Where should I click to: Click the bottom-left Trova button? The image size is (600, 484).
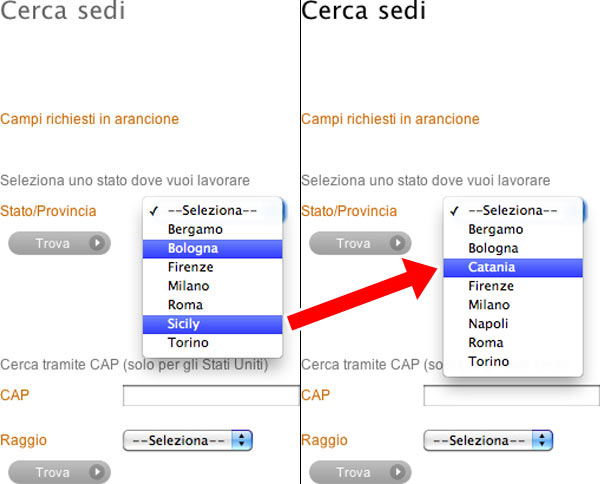(x=58, y=472)
